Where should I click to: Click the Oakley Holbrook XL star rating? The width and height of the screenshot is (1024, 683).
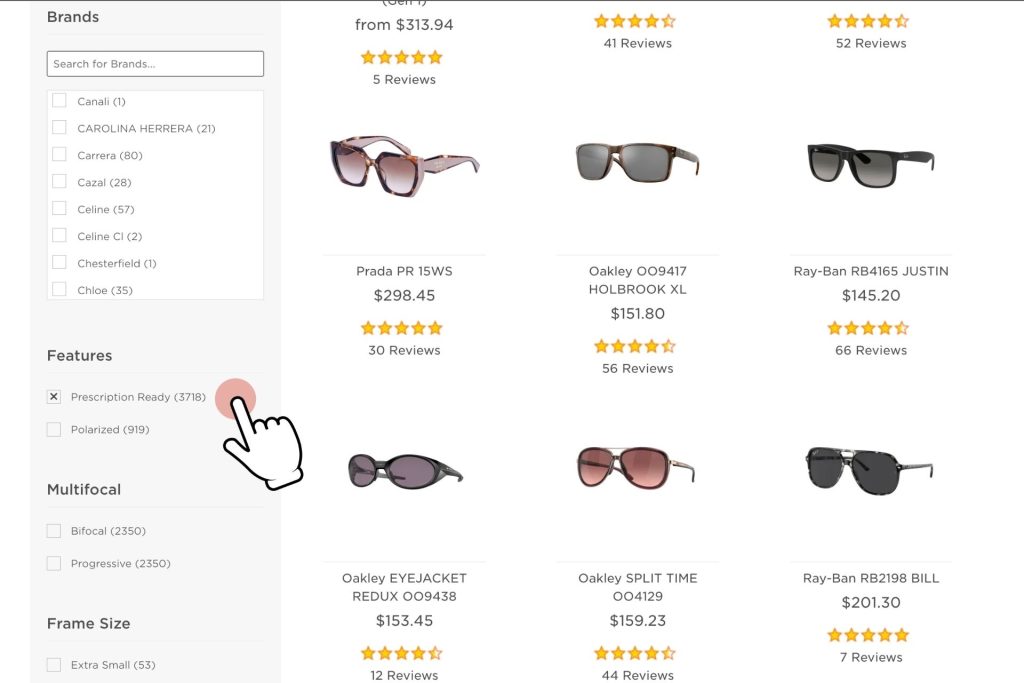coord(635,346)
